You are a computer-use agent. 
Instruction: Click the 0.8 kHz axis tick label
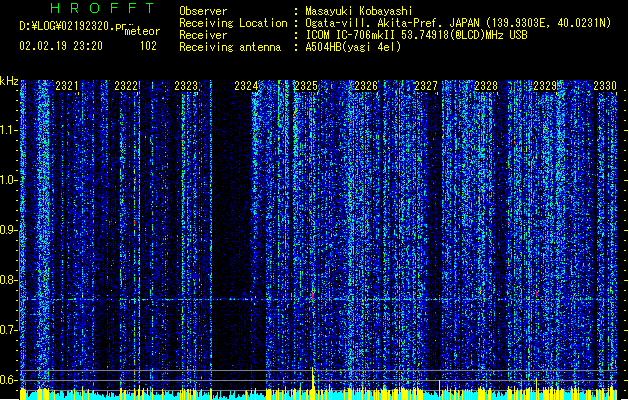(8, 280)
